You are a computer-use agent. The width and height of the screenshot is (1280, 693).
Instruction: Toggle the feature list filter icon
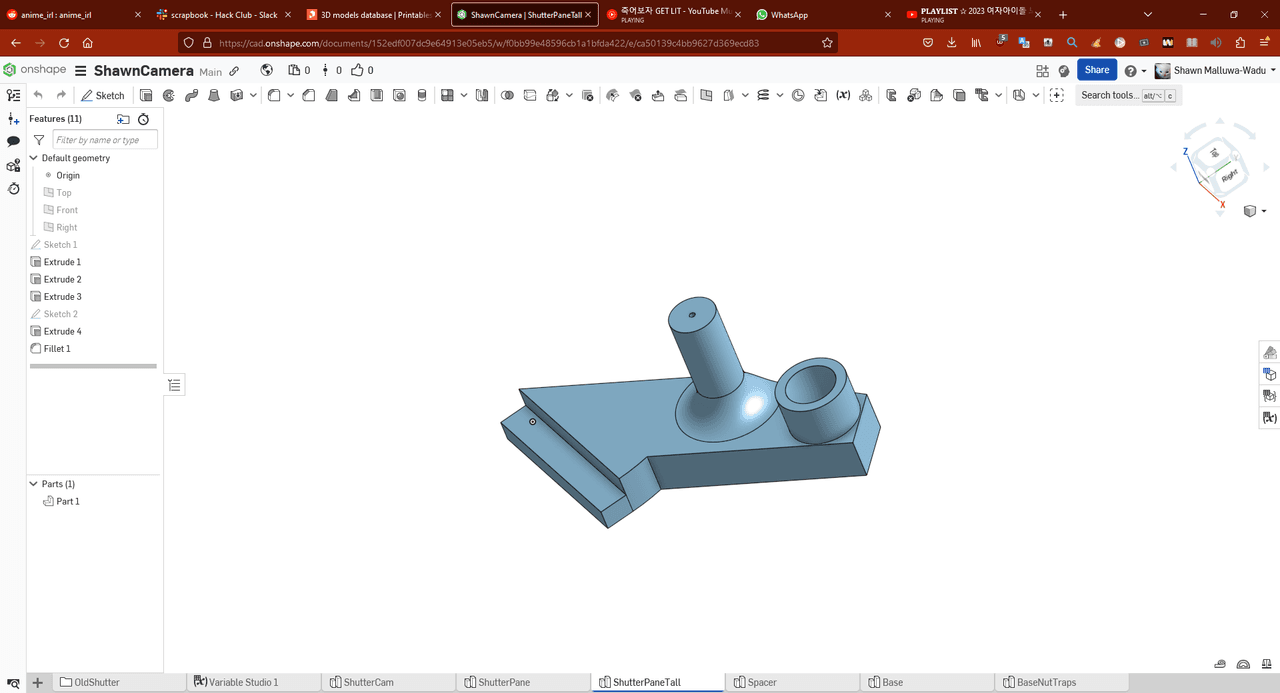pyautogui.click(x=39, y=141)
